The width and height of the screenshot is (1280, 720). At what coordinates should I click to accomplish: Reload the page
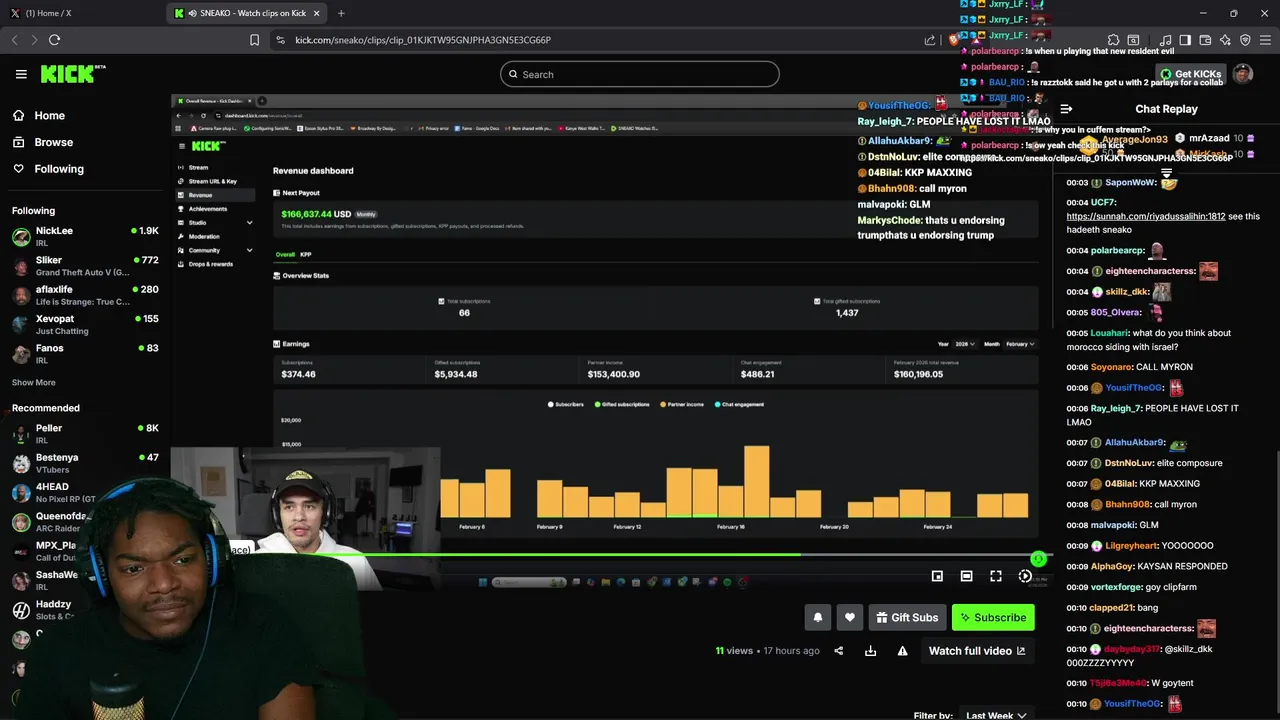[x=54, y=40]
